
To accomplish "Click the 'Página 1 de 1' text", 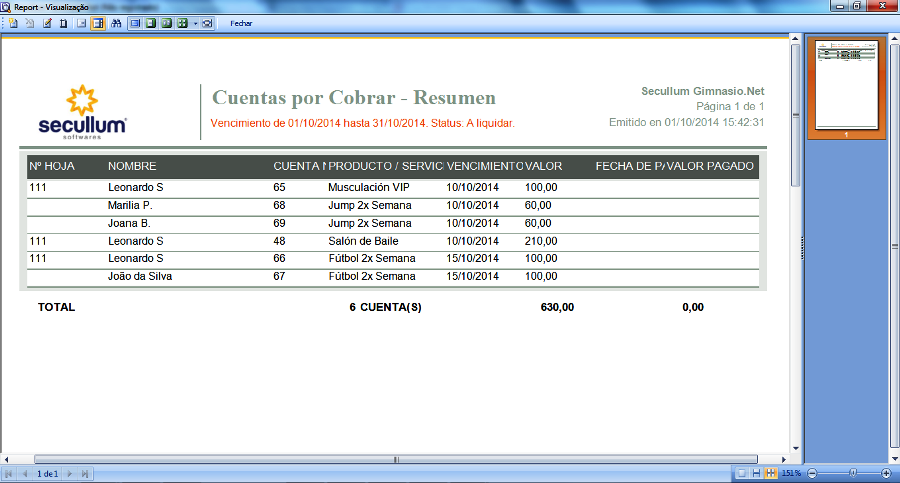I will pos(730,106).
